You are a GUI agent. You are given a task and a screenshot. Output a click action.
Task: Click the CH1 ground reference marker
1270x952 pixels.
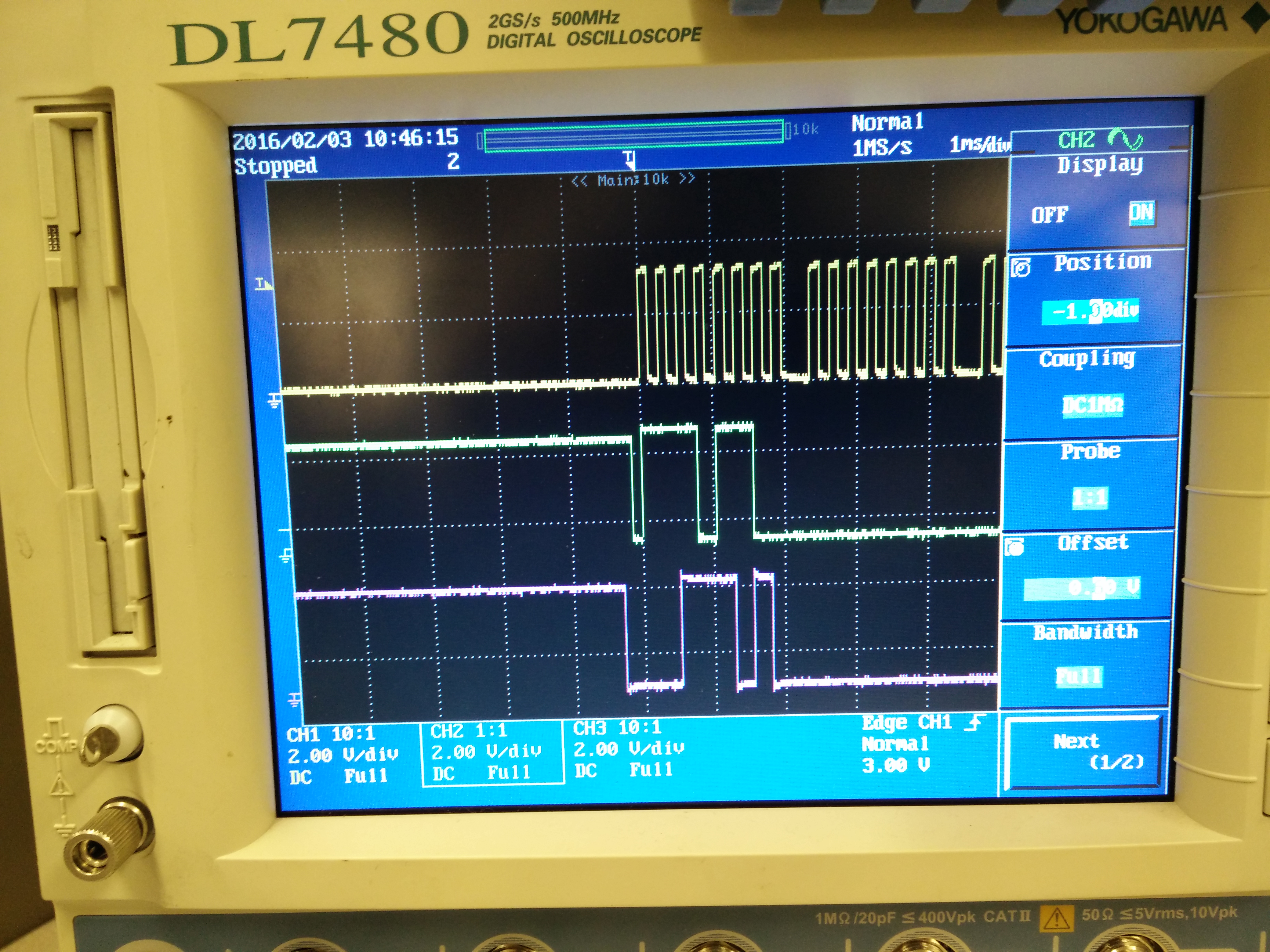click(x=275, y=400)
